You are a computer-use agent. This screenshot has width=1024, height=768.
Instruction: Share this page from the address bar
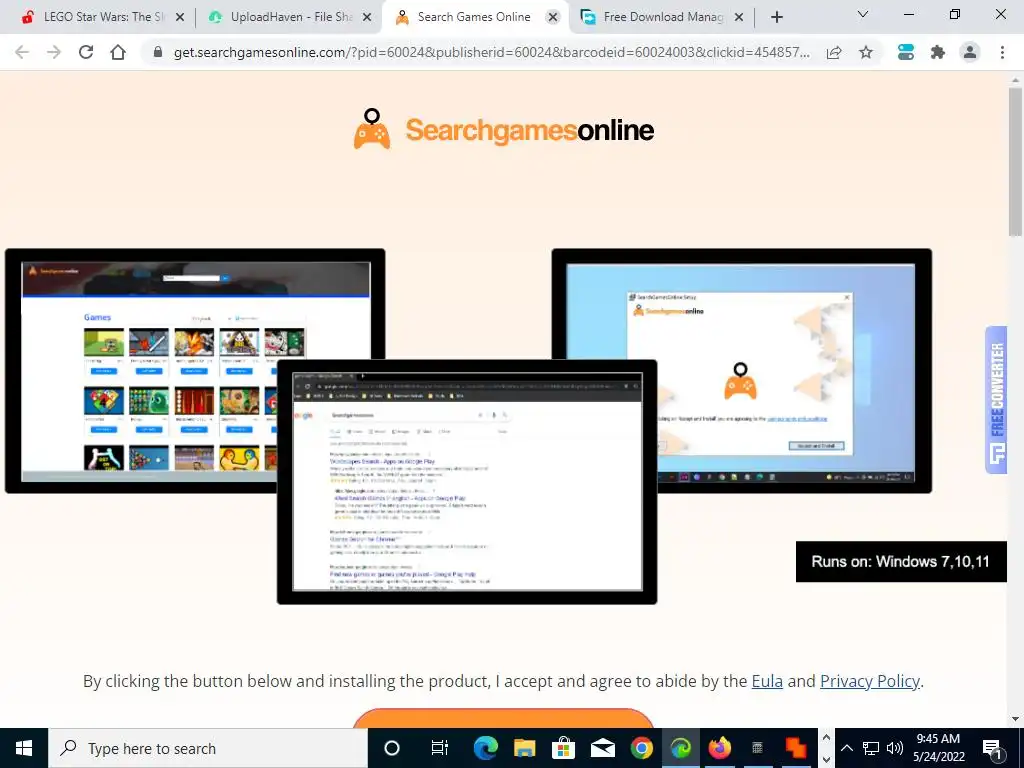[834, 52]
